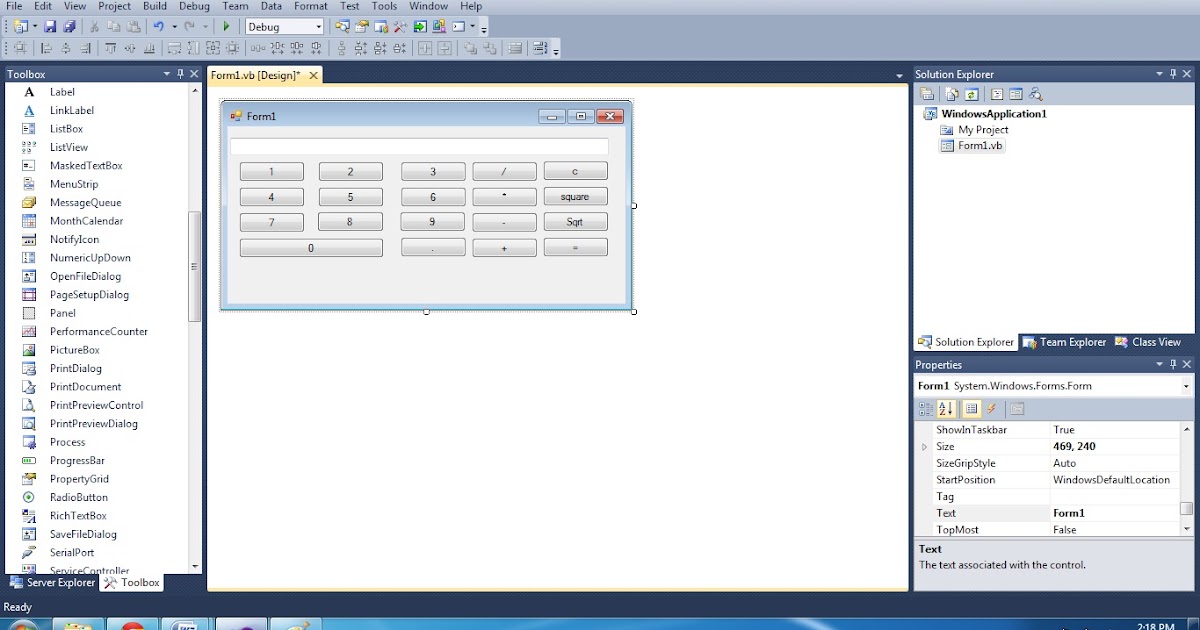Image resolution: width=1200 pixels, height=630 pixels.
Task: Click the Sqrt button on the calculator form
Action: pyautogui.click(x=575, y=221)
